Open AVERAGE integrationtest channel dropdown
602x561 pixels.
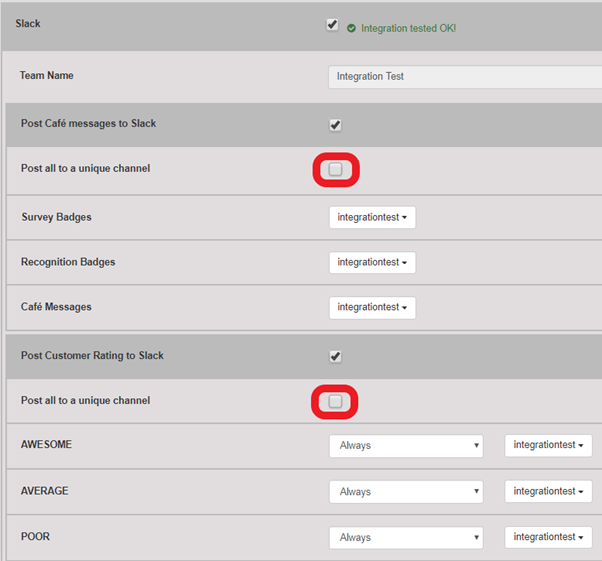click(x=548, y=491)
